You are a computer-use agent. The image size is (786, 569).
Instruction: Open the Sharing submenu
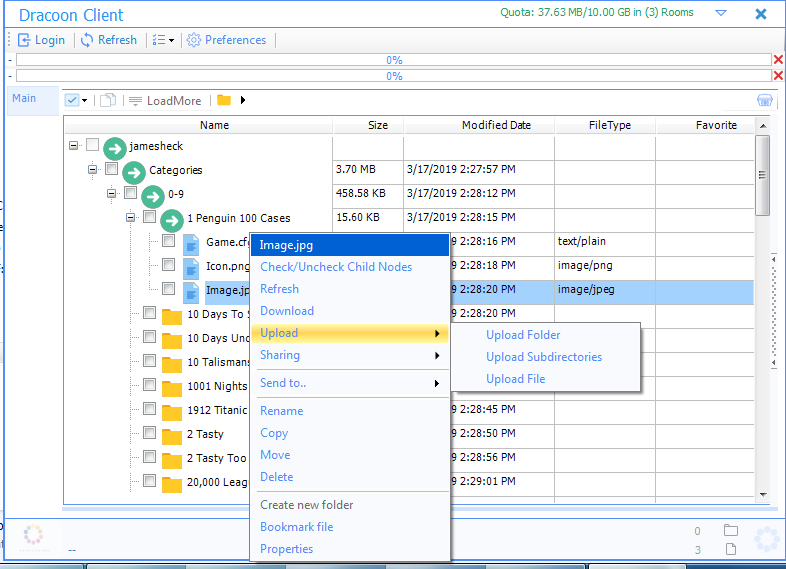coord(350,355)
